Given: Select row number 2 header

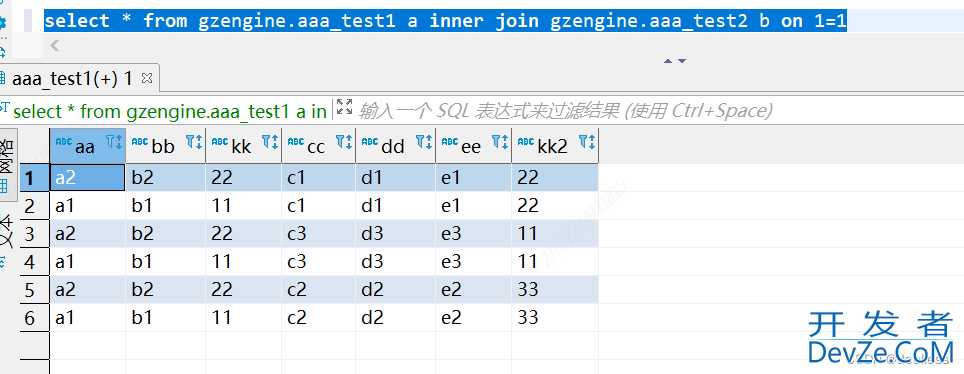Looking at the screenshot, I should pos(34,205).
